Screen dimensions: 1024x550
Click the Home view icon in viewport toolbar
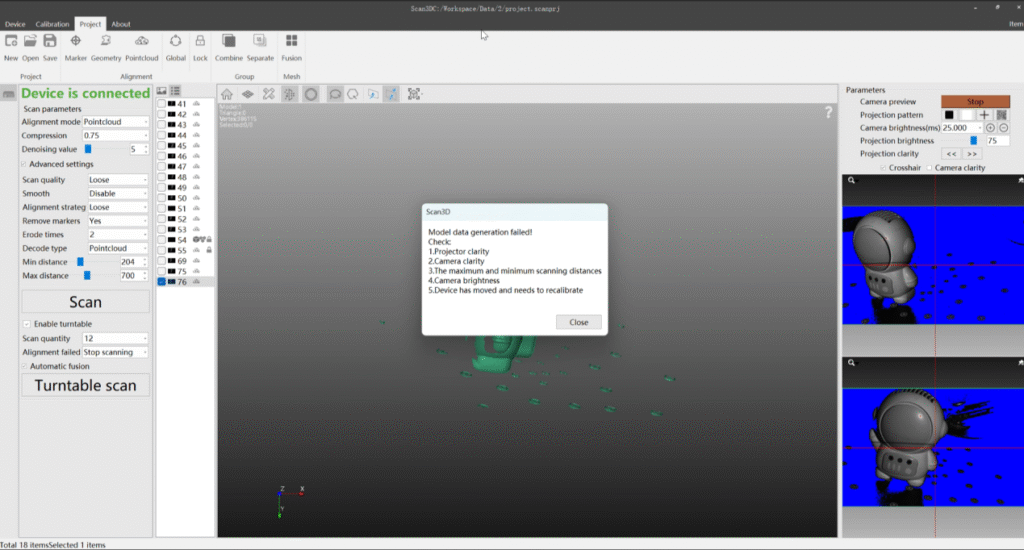point(227,94)
